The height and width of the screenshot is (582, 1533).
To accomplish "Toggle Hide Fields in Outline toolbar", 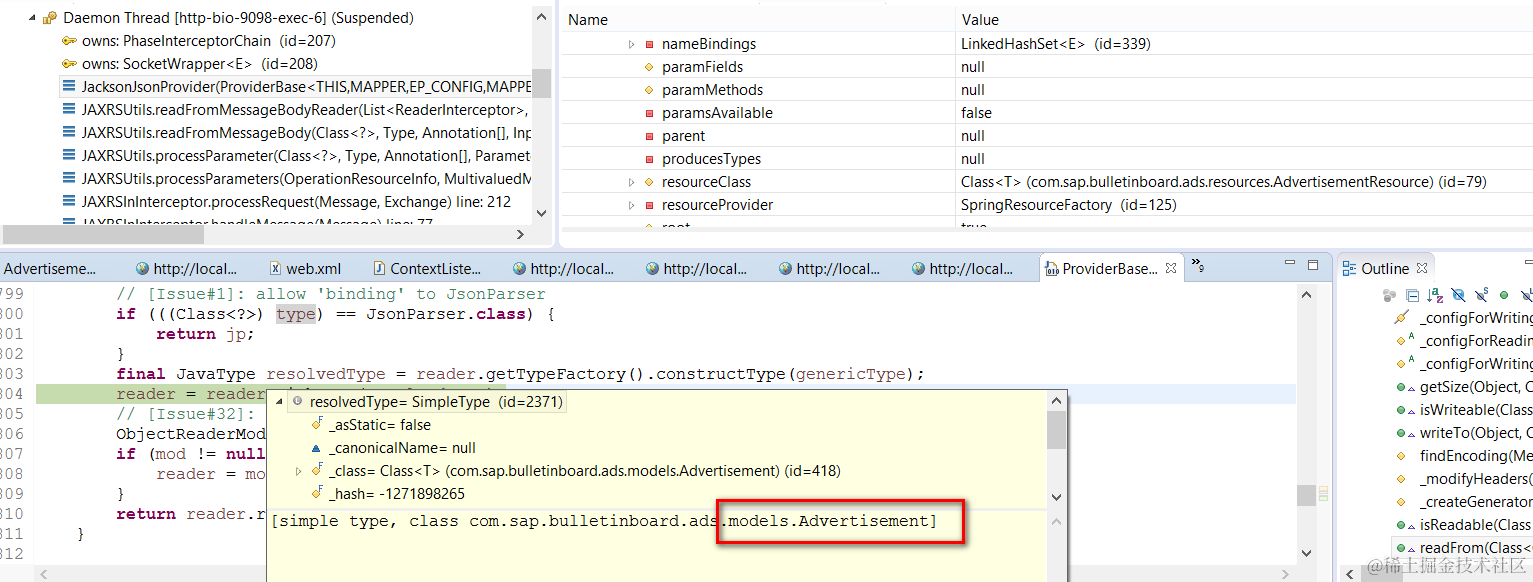I will point(1458,295).
